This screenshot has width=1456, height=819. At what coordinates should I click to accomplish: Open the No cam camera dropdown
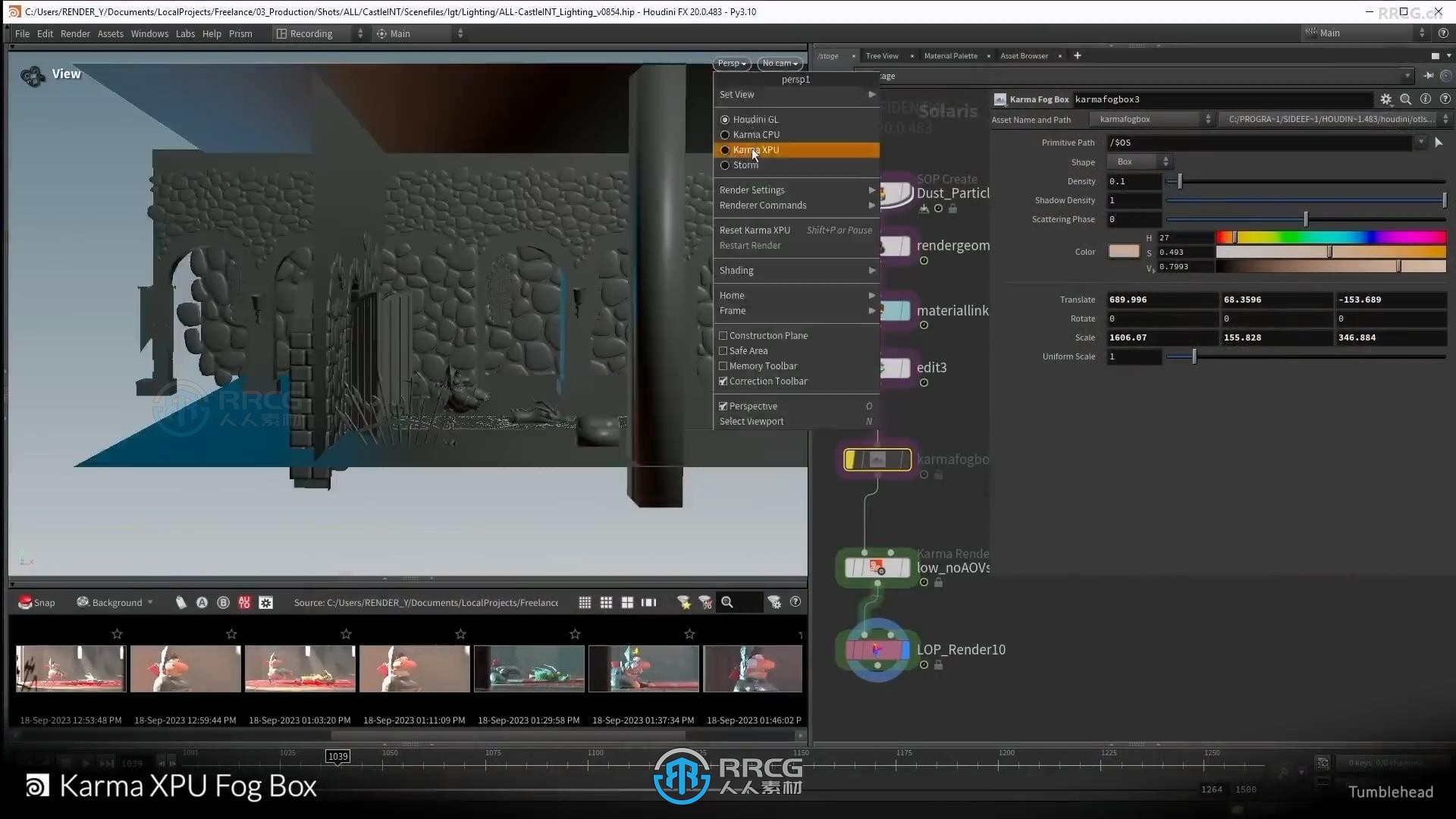(780, 64)
